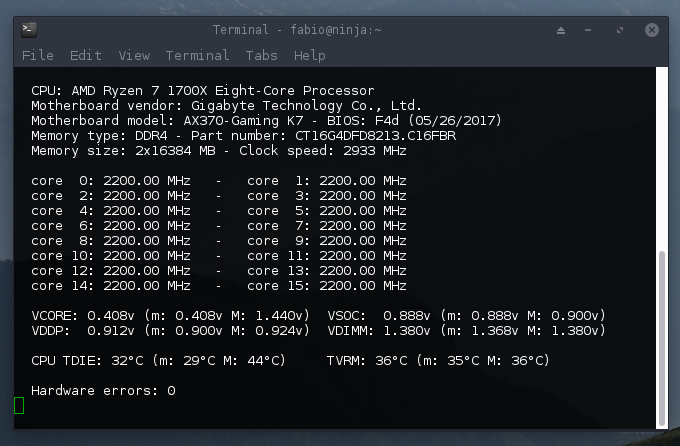
Task: Click the 'core 14:' frequency entry
Action: coord(111,286)
